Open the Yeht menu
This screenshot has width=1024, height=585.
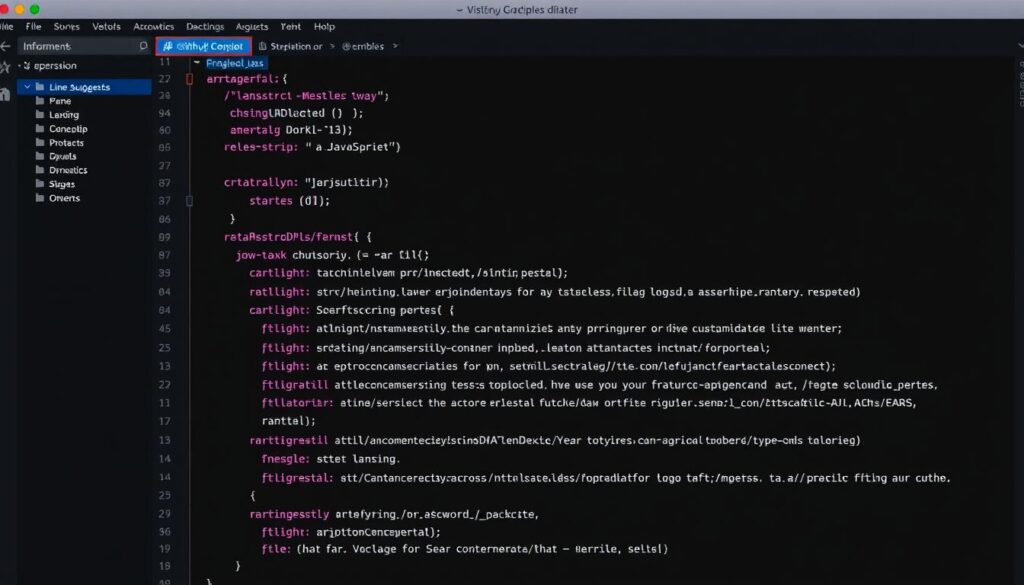tap(291, 27)
